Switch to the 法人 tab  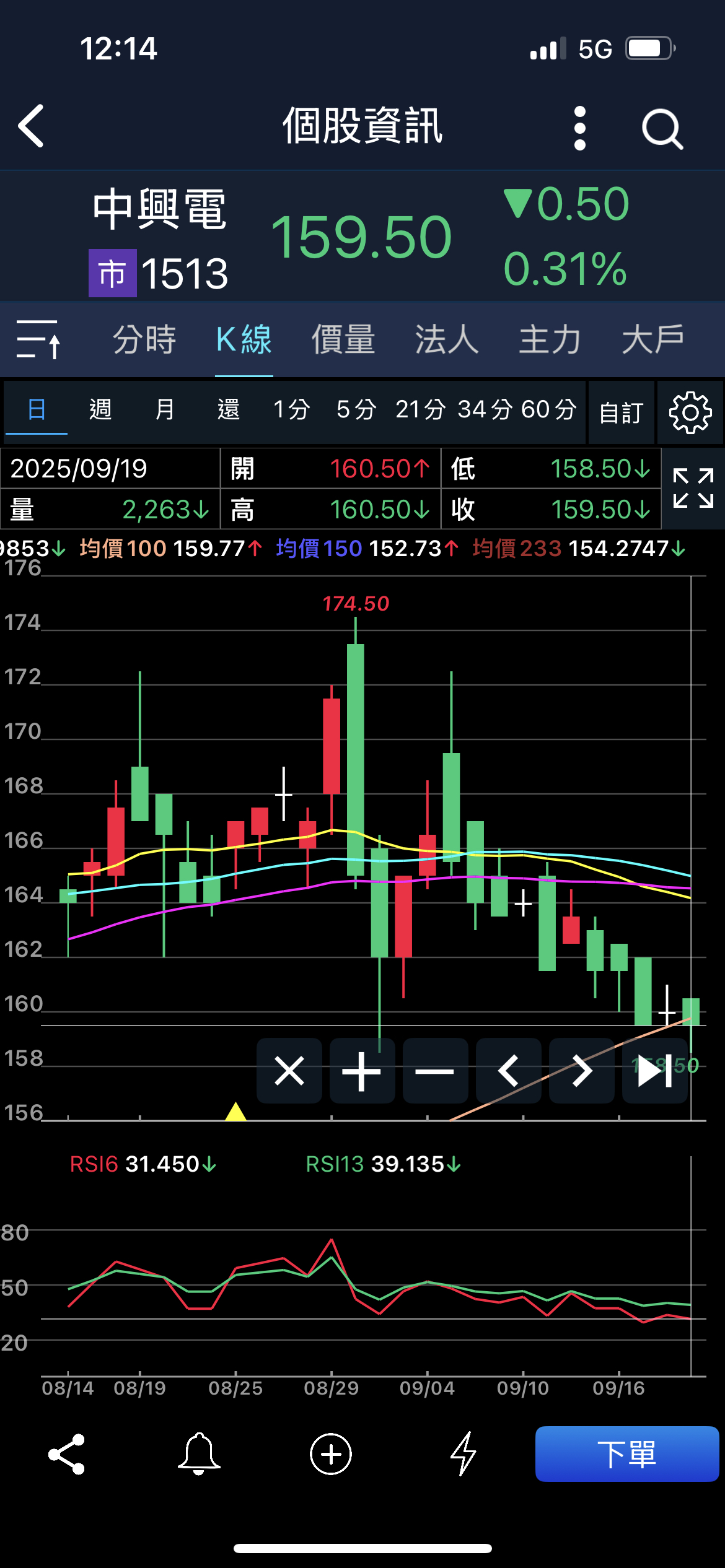(x=446, y=339)
